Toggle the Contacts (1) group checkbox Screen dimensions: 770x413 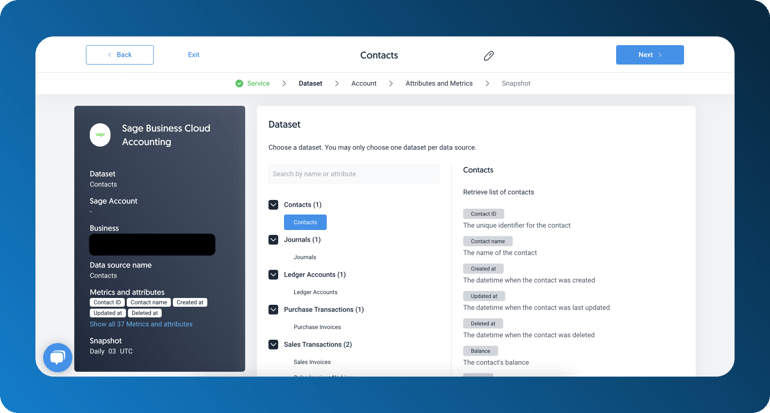(273, 205)
